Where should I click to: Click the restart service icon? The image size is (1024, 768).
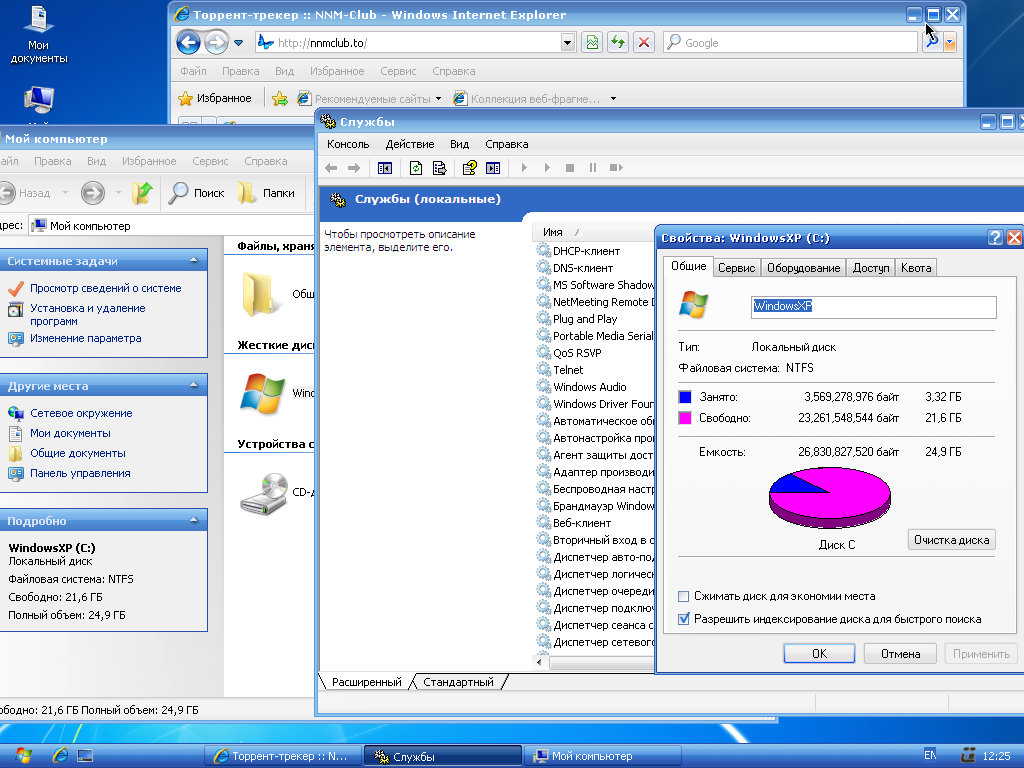616,168
